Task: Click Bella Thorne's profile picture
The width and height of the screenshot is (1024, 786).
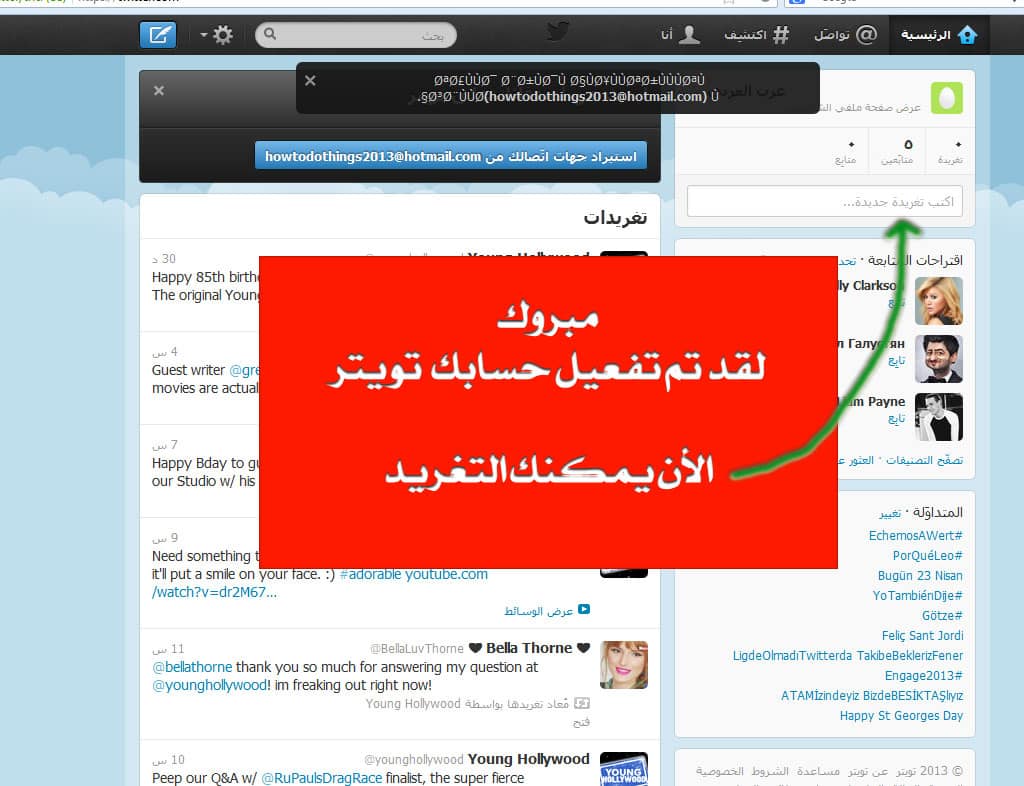Action: click(x=624, y=665)
